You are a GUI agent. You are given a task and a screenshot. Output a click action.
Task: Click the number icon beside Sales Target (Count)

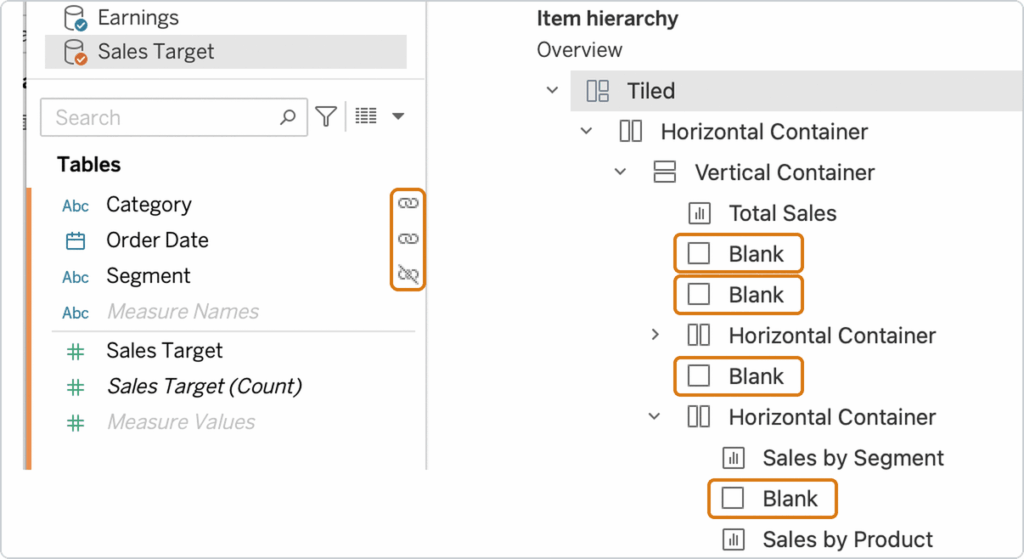[75, 387]
